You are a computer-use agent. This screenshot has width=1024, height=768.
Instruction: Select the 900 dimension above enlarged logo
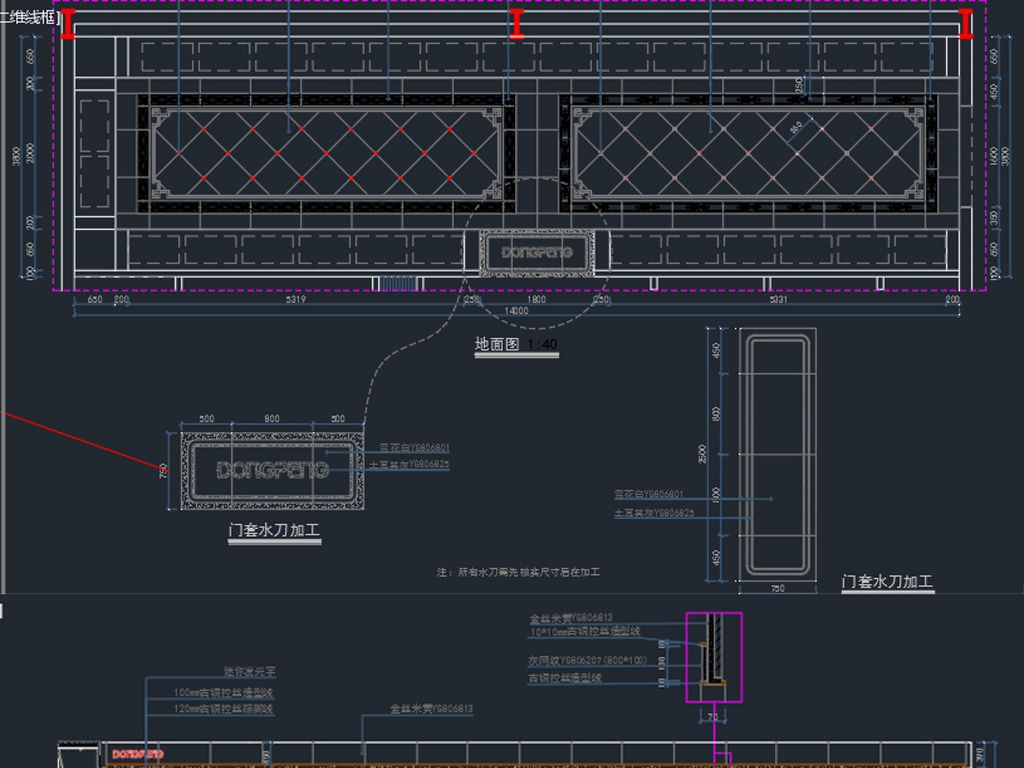point(271,419)
